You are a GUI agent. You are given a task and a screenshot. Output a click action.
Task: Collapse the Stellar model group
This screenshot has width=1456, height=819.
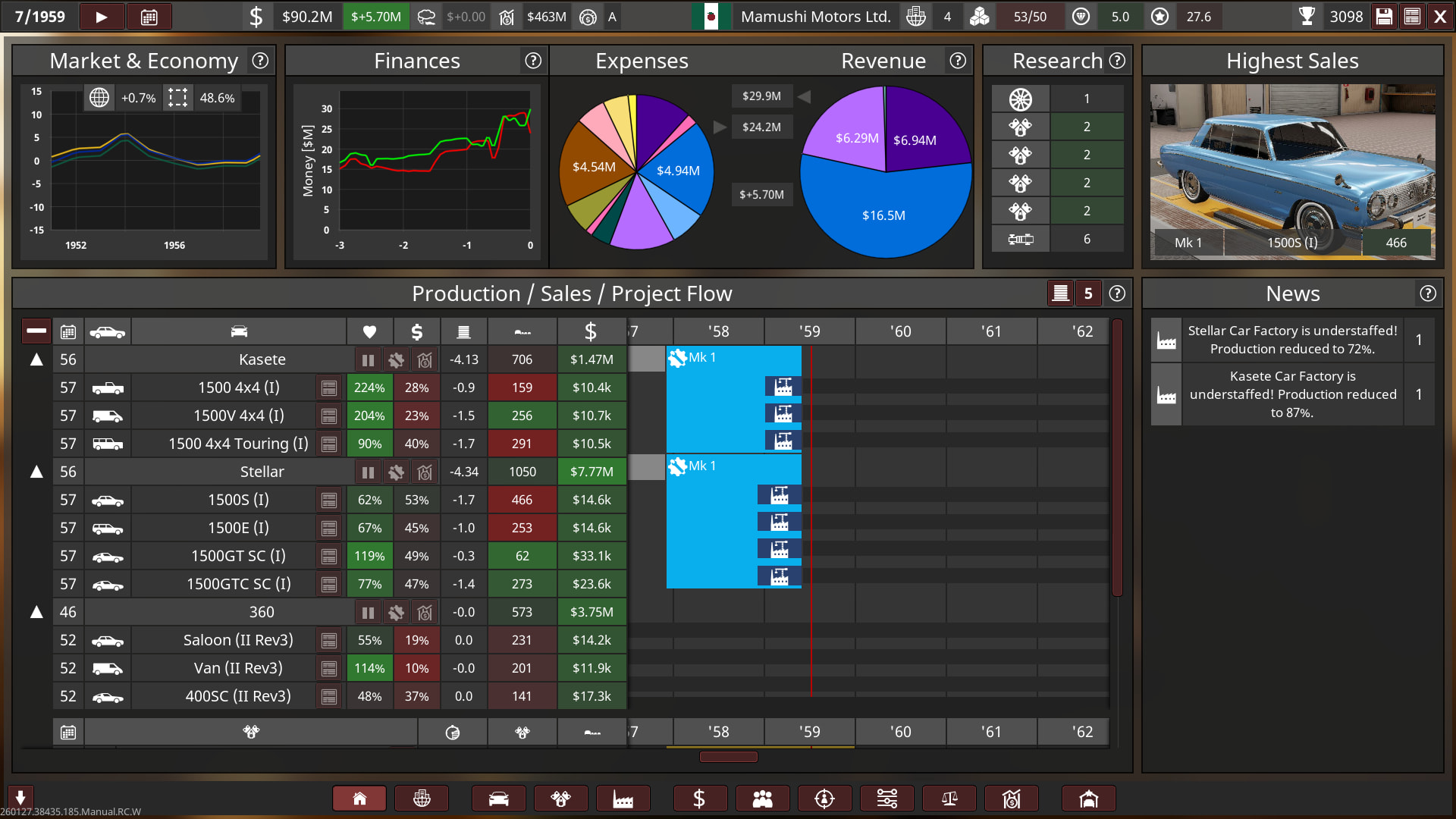pyautogui.click(x=36, y=472)
